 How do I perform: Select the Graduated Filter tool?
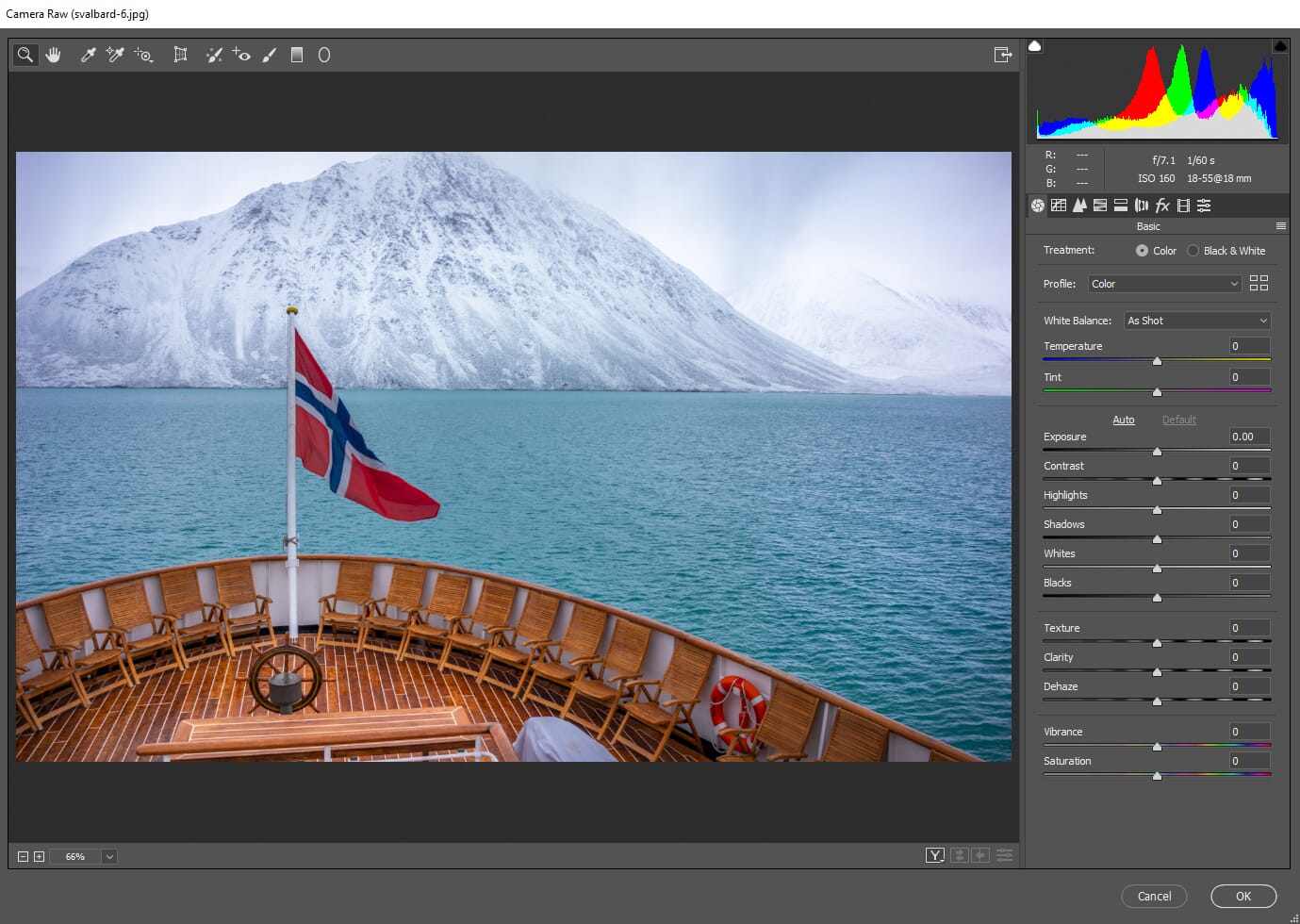click(297, 55)
